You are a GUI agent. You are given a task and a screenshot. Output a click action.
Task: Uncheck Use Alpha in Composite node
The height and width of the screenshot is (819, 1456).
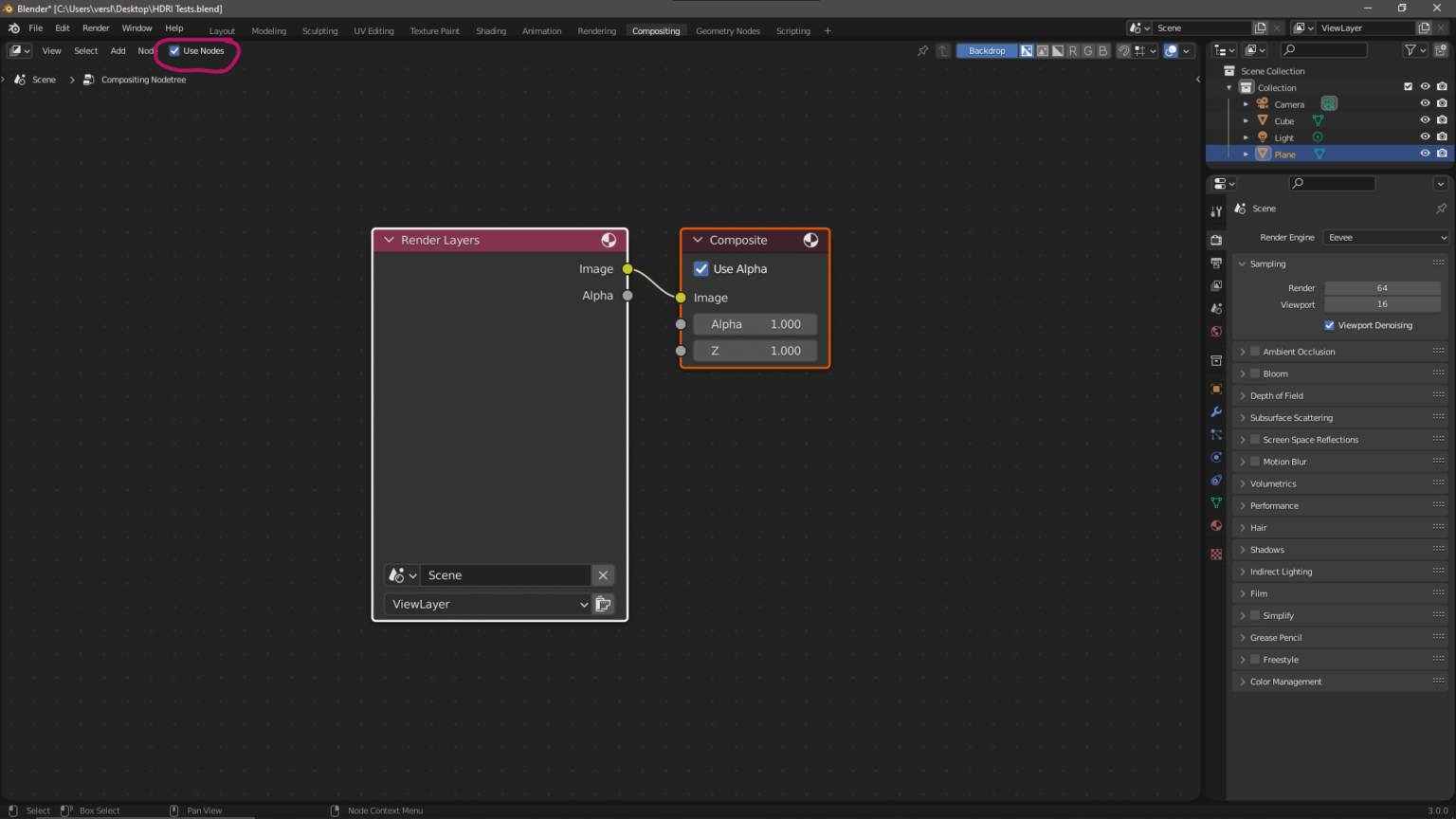(x=701, y=269)
